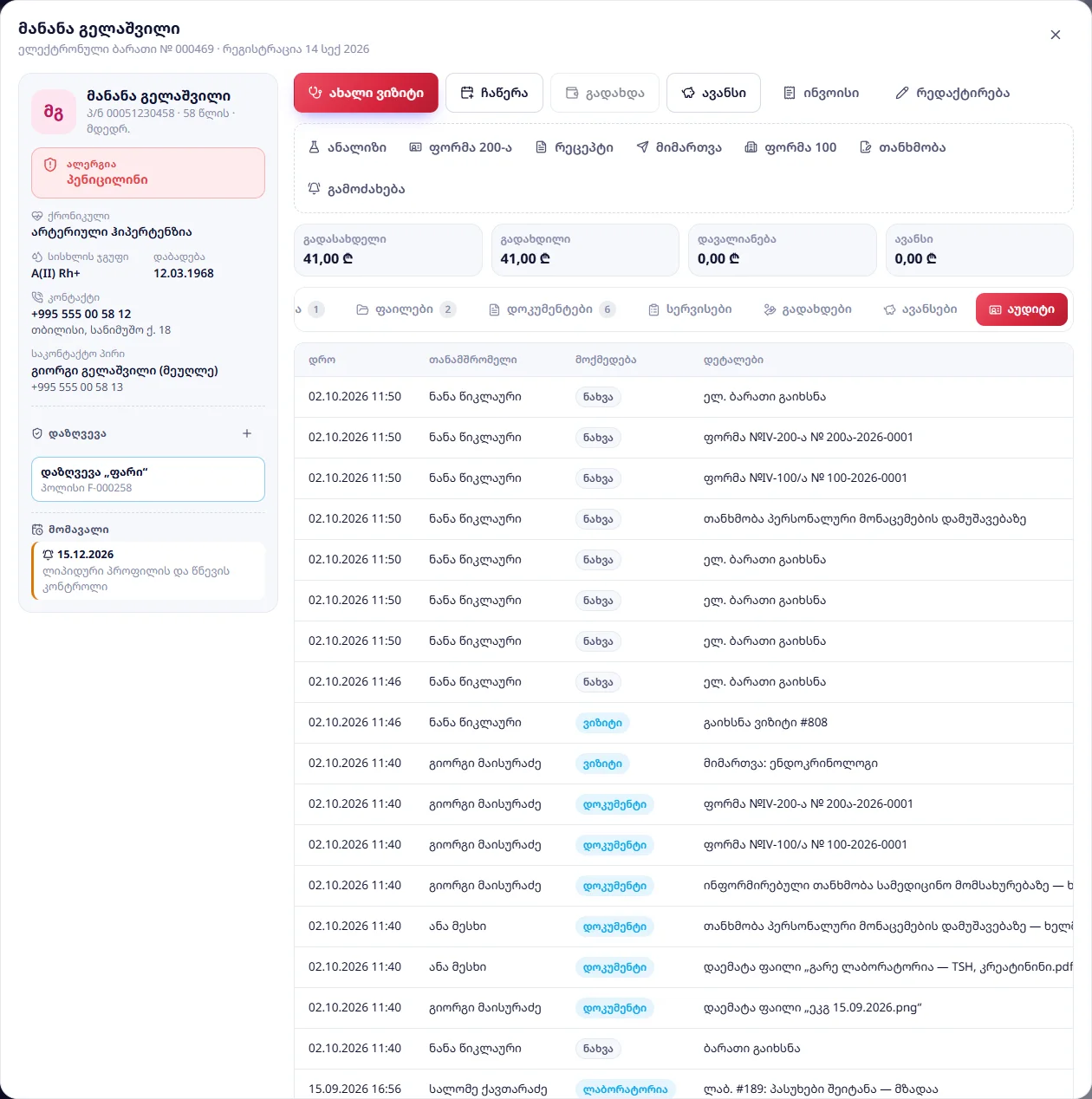Close the patient card dialog
The height and width of the screenshot is (1099, 1092).
pyautogui.click(x=1056, y=35)
